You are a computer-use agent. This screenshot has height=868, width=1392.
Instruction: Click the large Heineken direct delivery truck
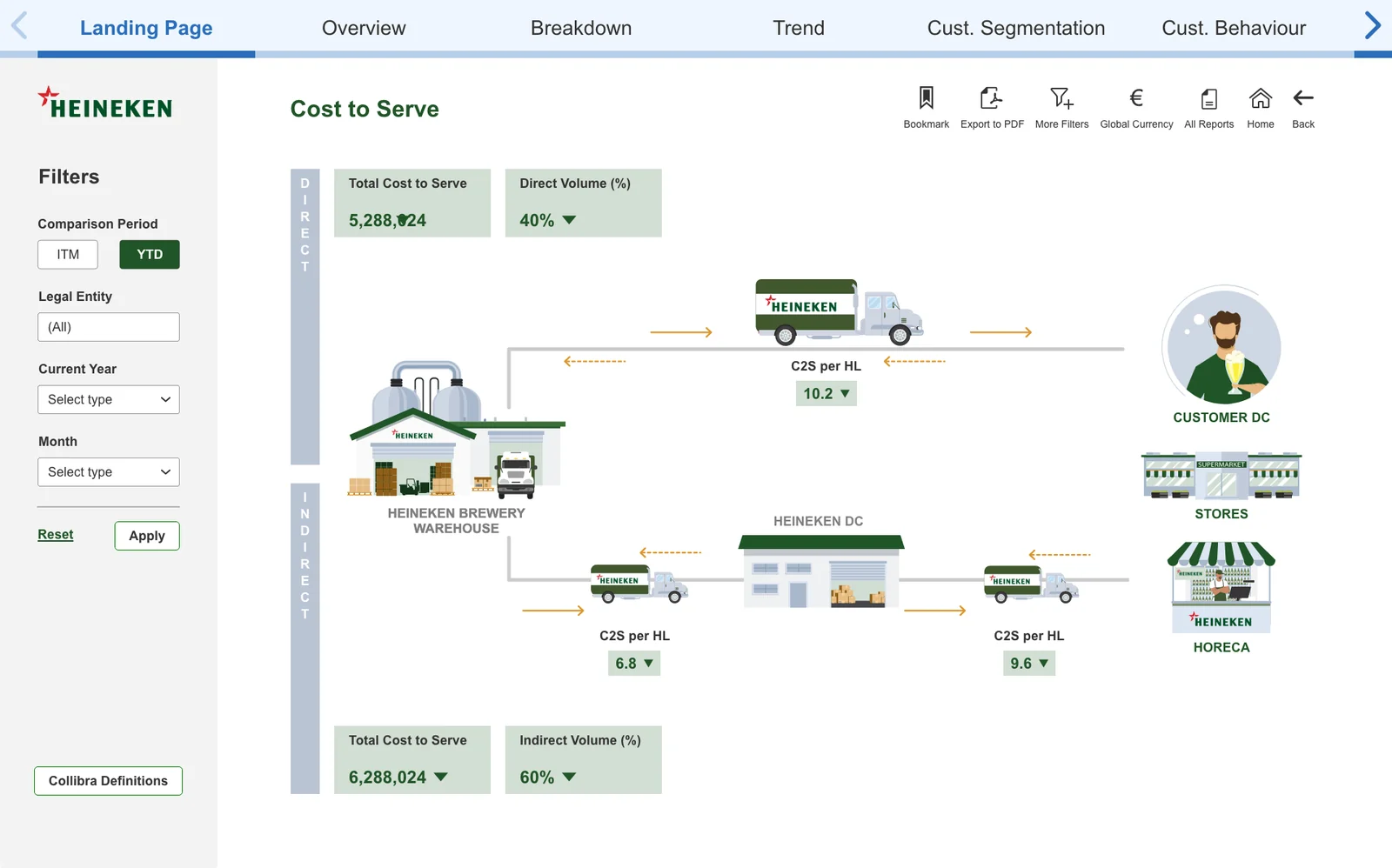point(839,311)
